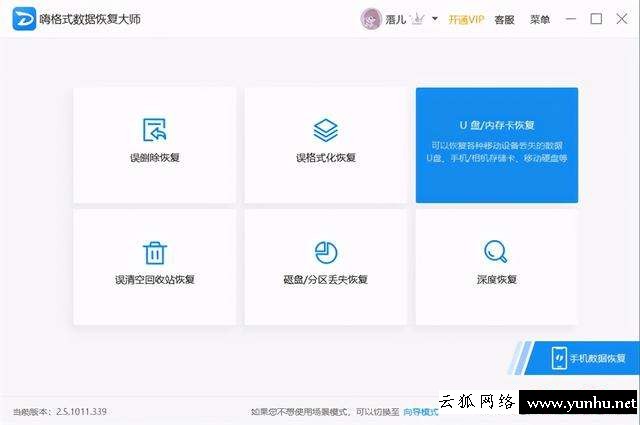Viewport: 640px width, 425px height.
Task: Select the partition pie chart icon
Action: pyautogui.click(x=326, y=252)
